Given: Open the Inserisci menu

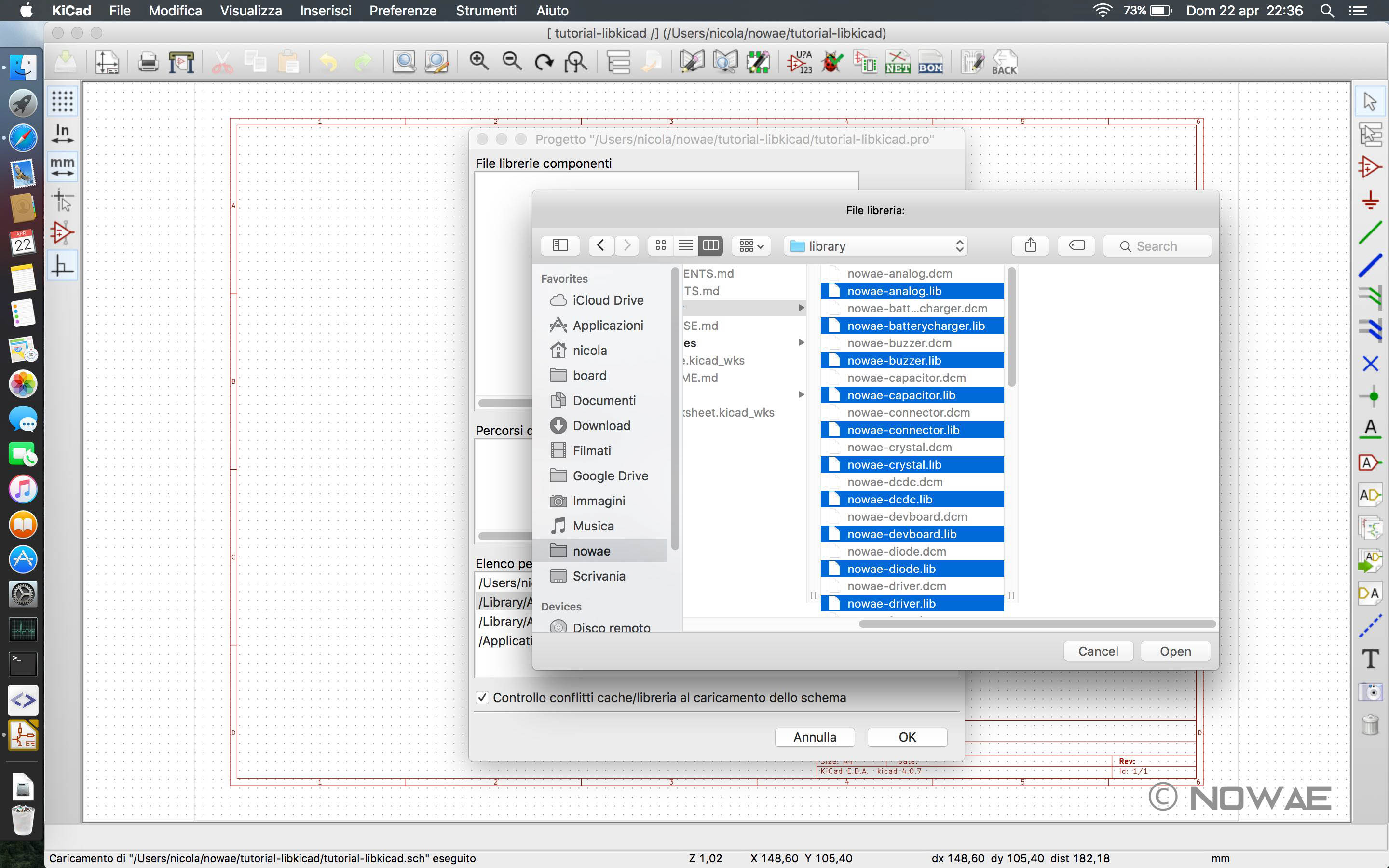Looking at the screenshot, I should 326,10.
